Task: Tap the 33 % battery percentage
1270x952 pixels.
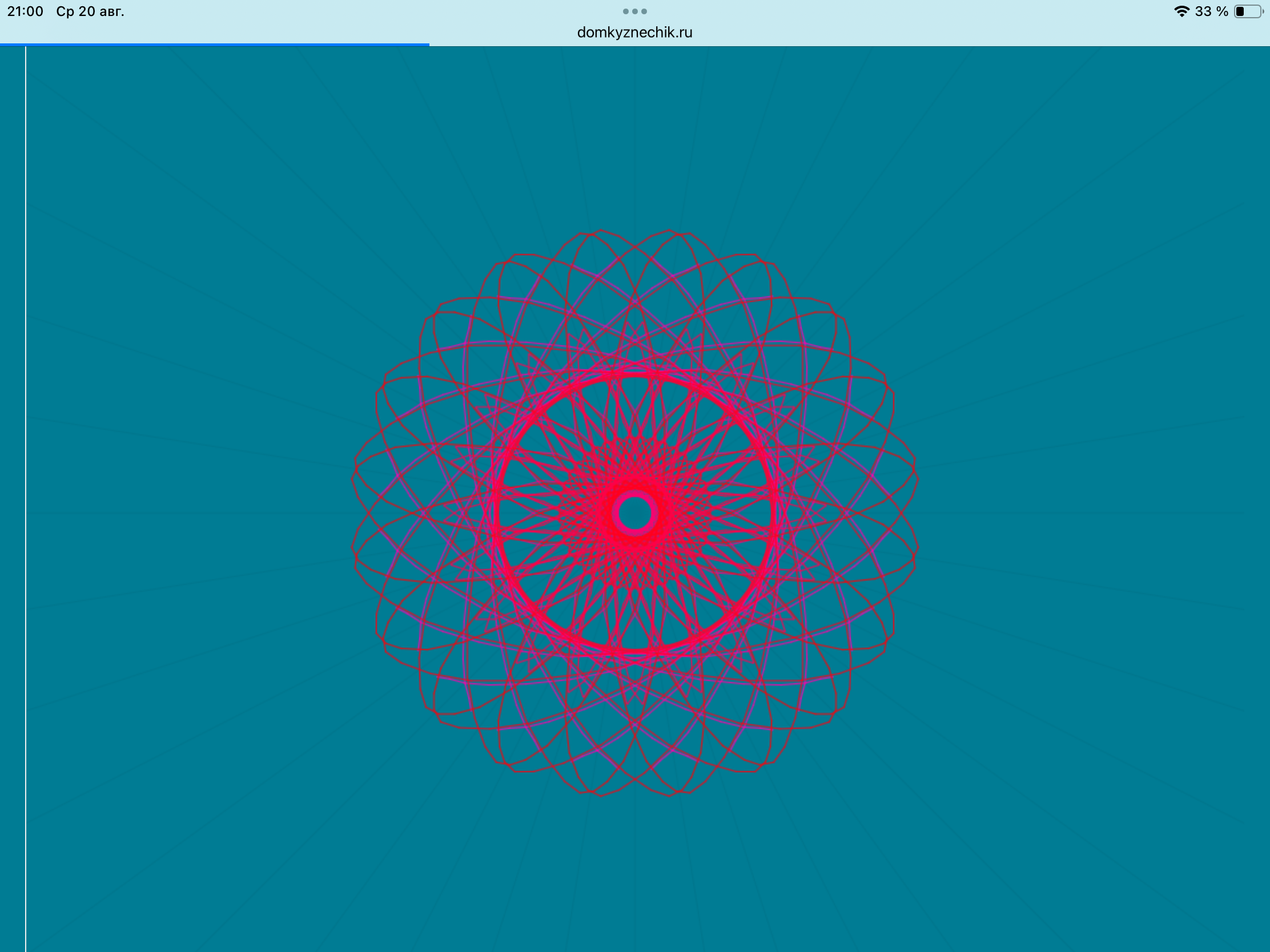Action: [1211, 11]
